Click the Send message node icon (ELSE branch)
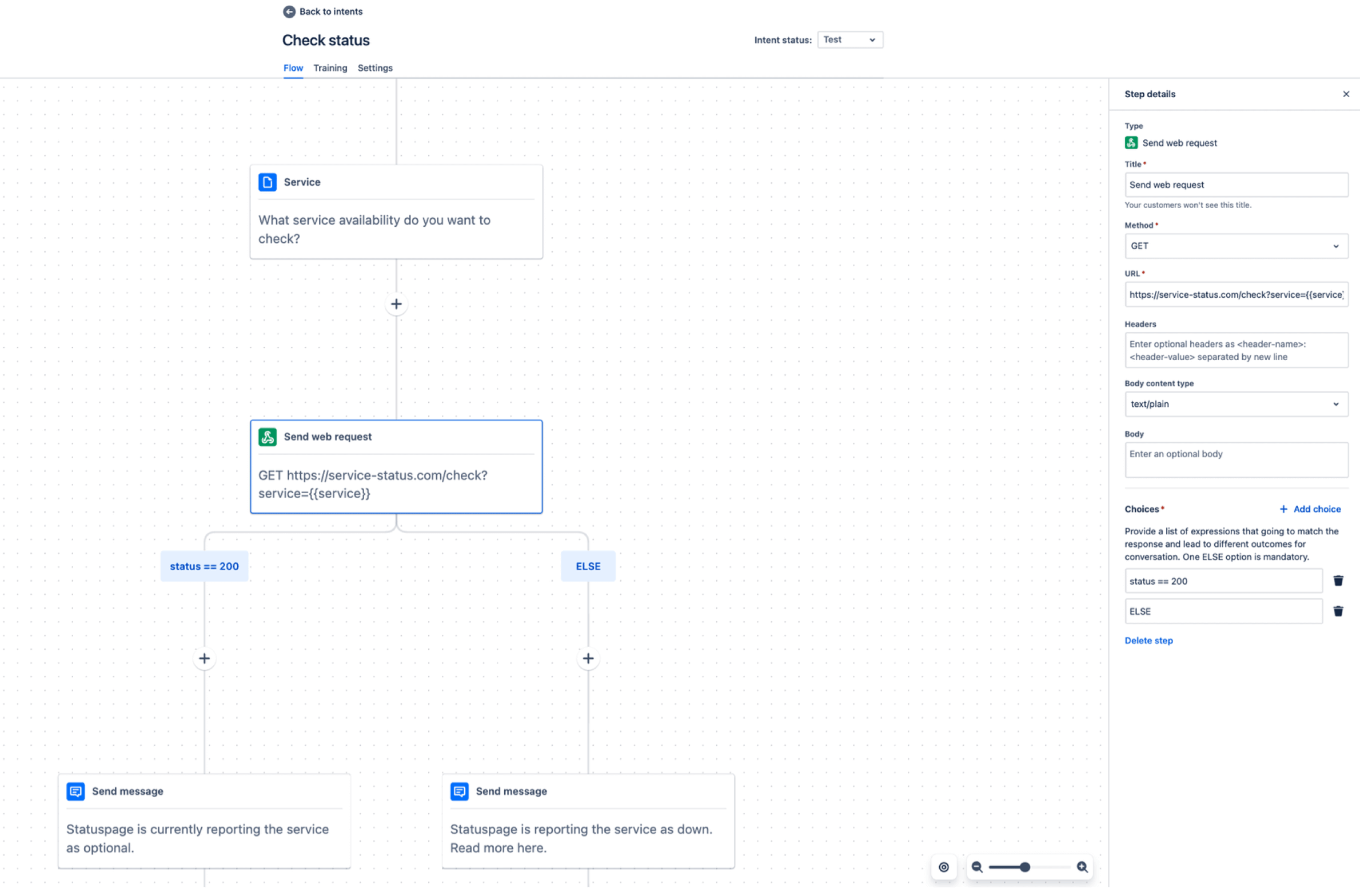1372x888 pixels. pyautogui.click(x=459, y=791)
